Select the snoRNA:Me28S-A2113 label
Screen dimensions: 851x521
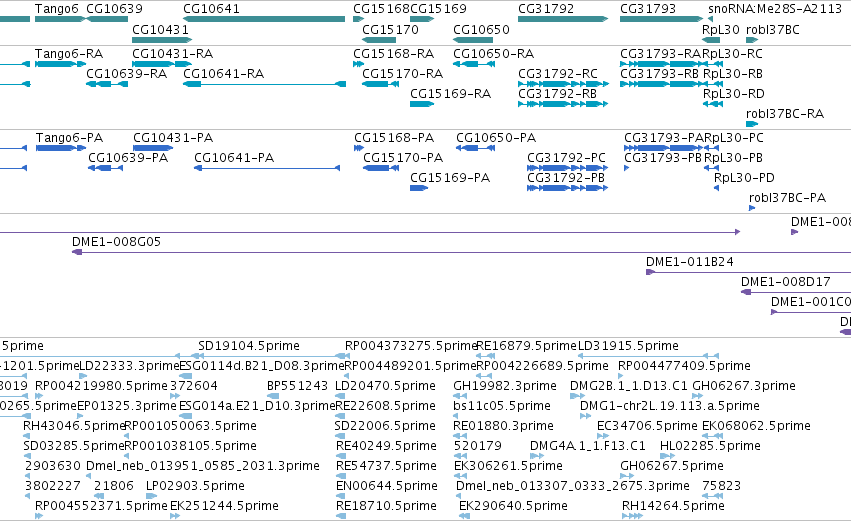point(775,9)
